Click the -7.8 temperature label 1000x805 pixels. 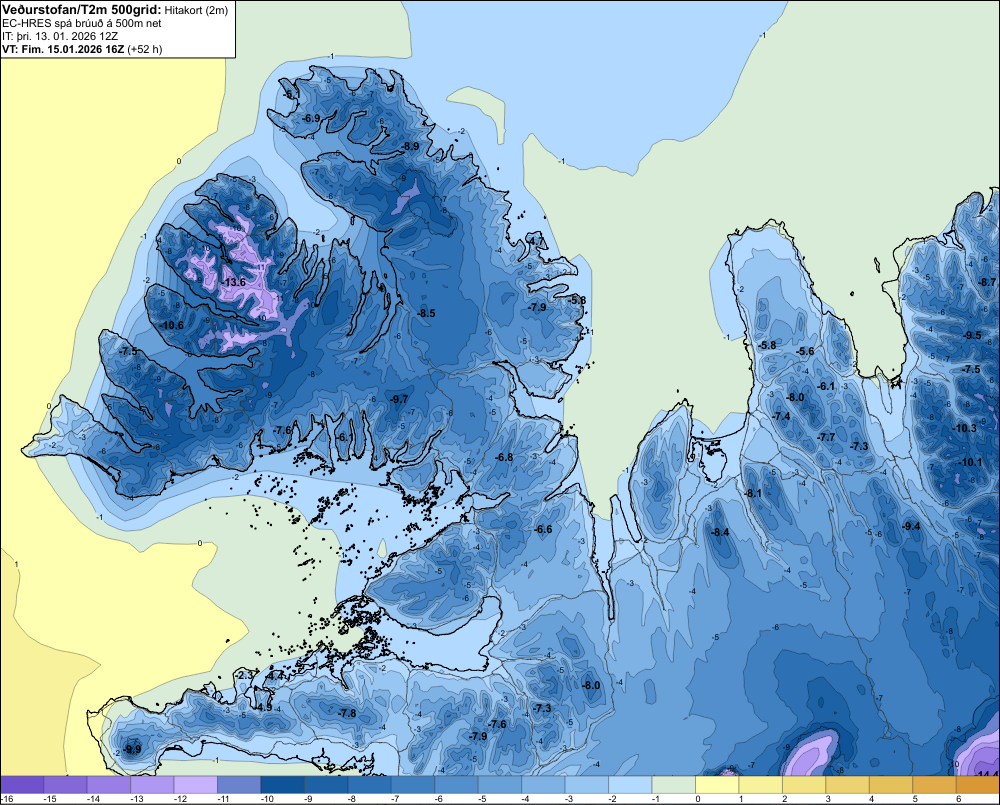[347, 713]
